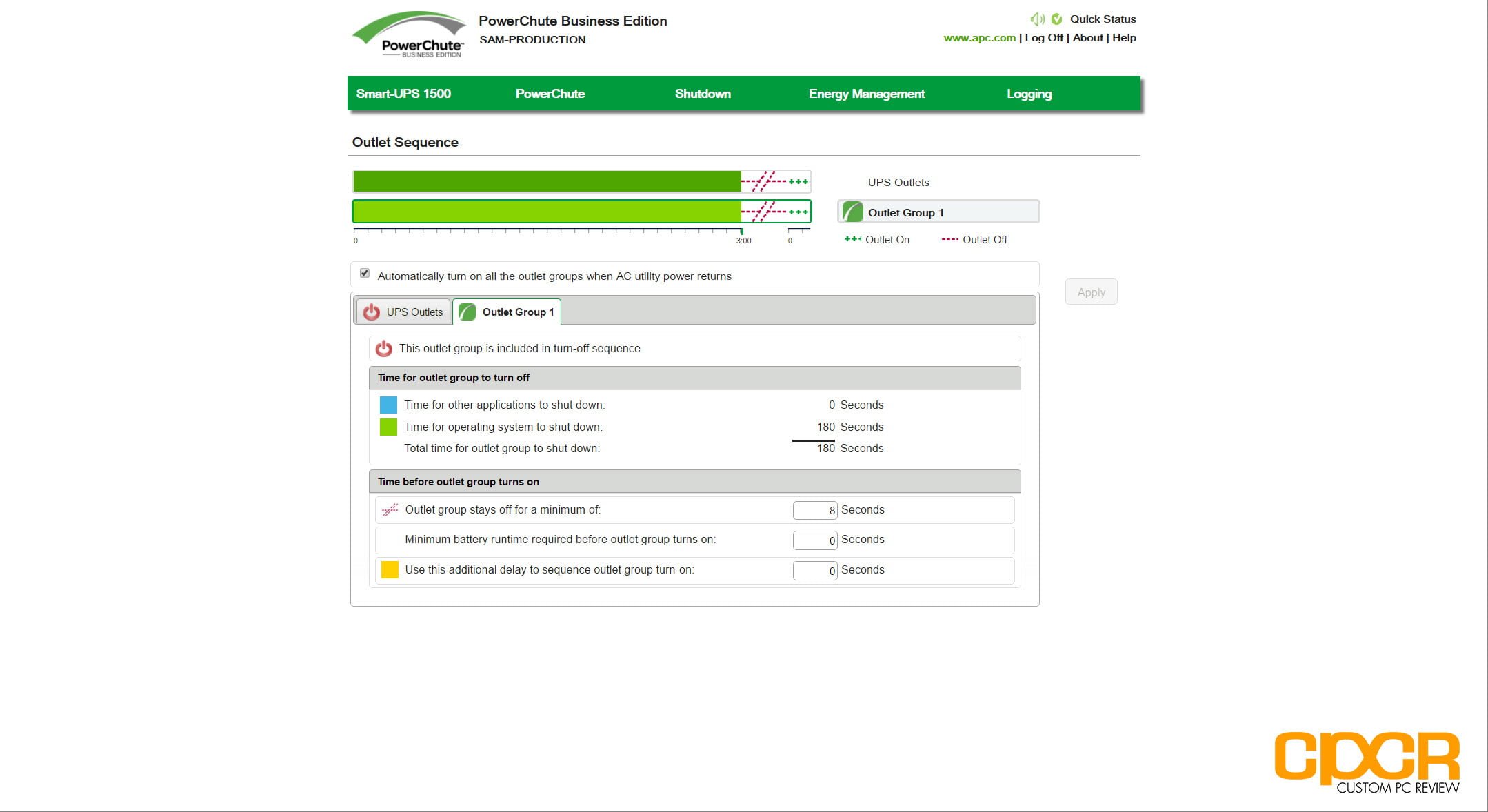Open the Logging menu
Viewport: 1488px width, 812px height.
pos(1029,94)
